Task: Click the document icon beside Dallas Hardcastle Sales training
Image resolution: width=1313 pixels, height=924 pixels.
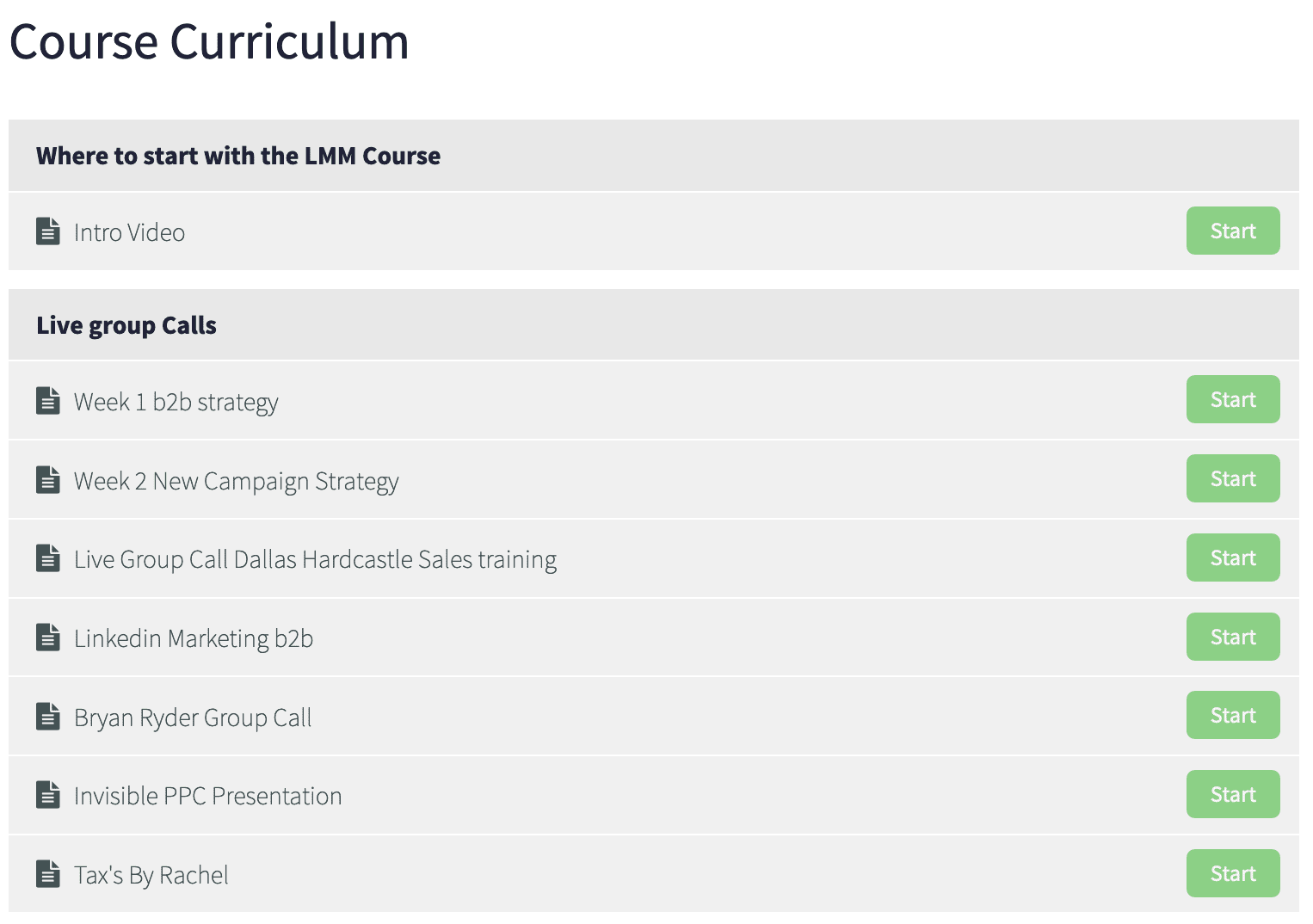Action: coord(48,558)
